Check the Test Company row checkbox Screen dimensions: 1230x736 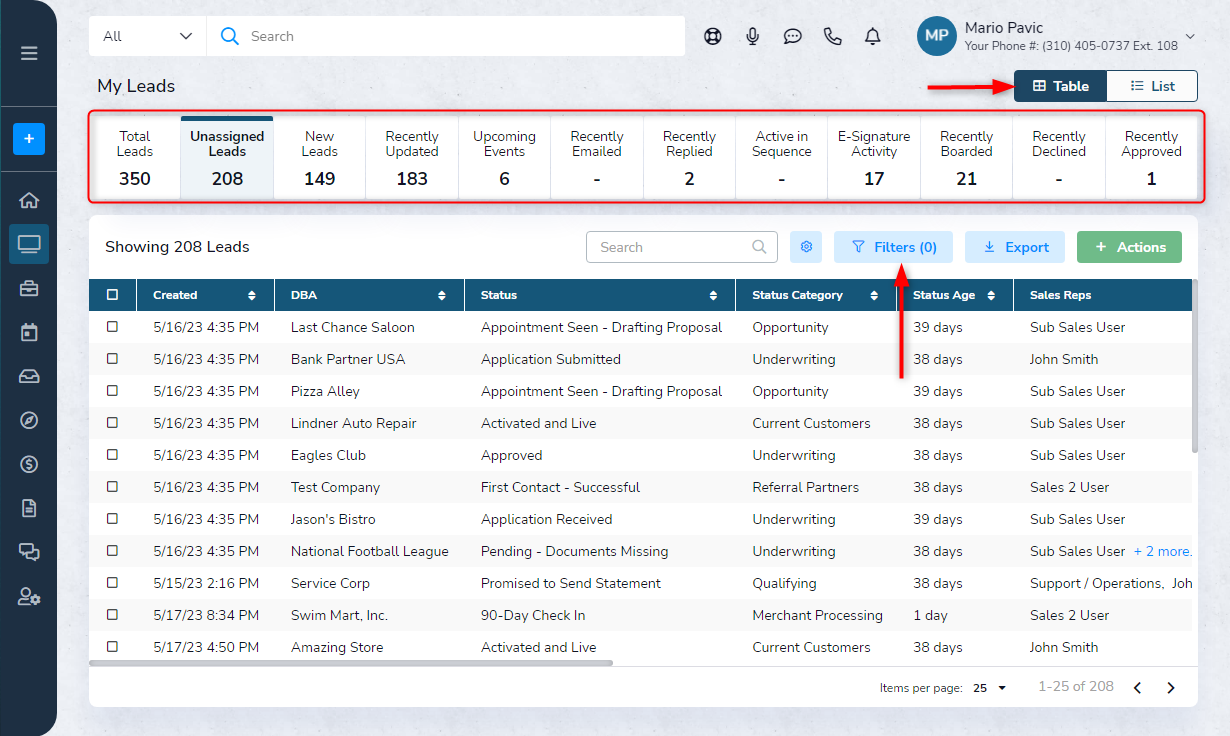tap(112, 487)
